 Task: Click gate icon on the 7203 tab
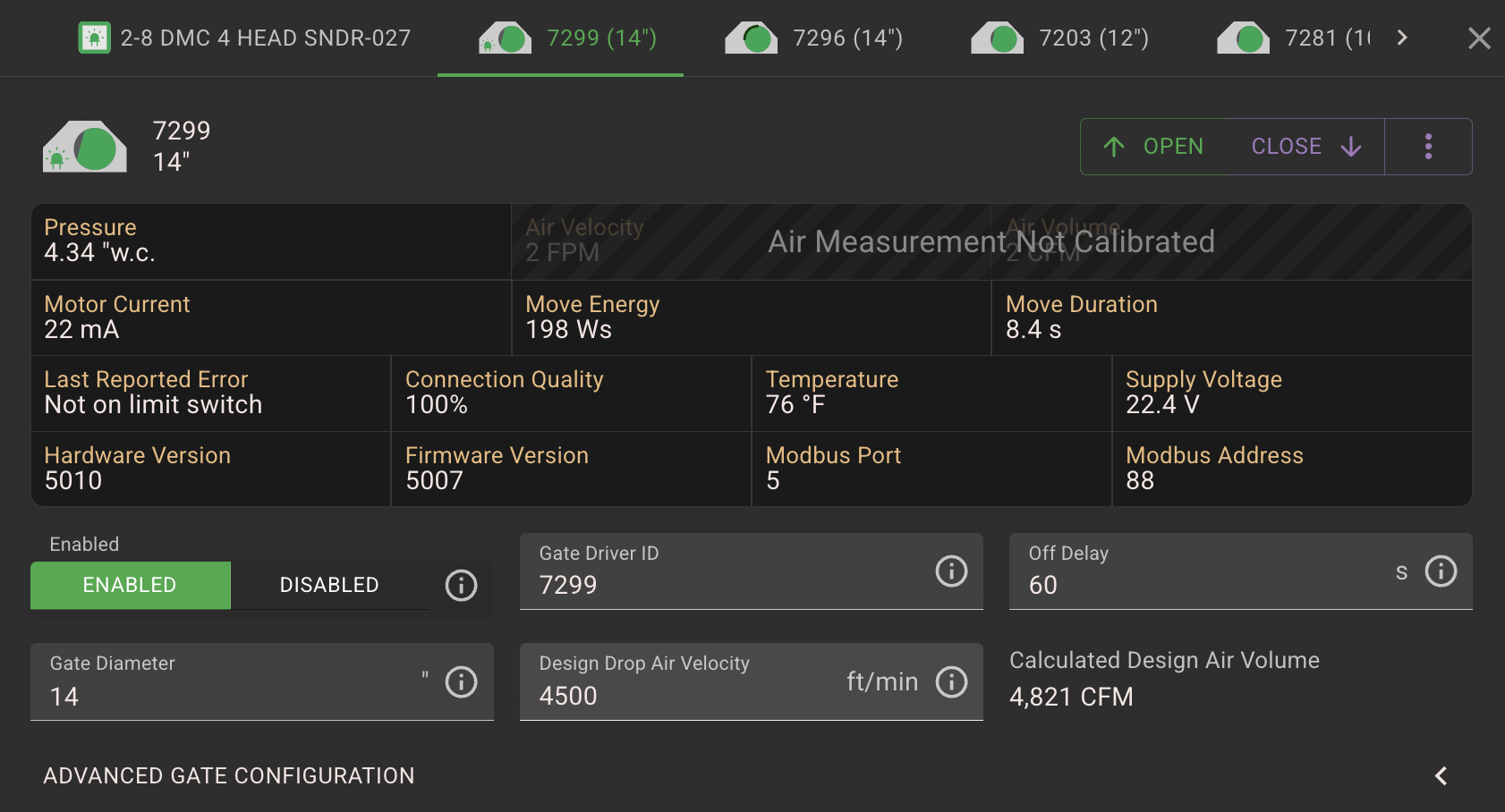(998, 38)
